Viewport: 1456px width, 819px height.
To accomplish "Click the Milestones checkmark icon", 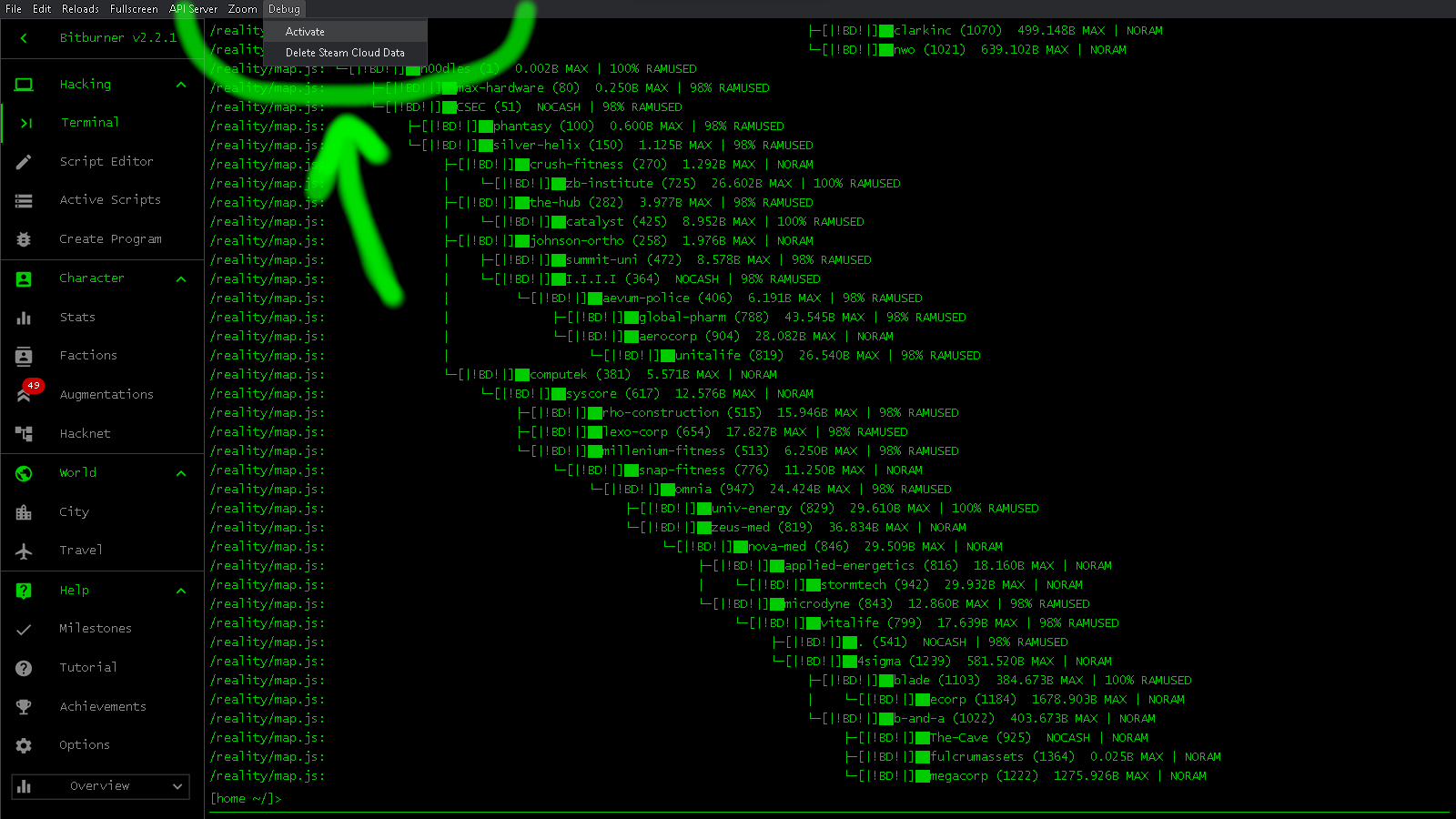I will [x=24, y=629].
